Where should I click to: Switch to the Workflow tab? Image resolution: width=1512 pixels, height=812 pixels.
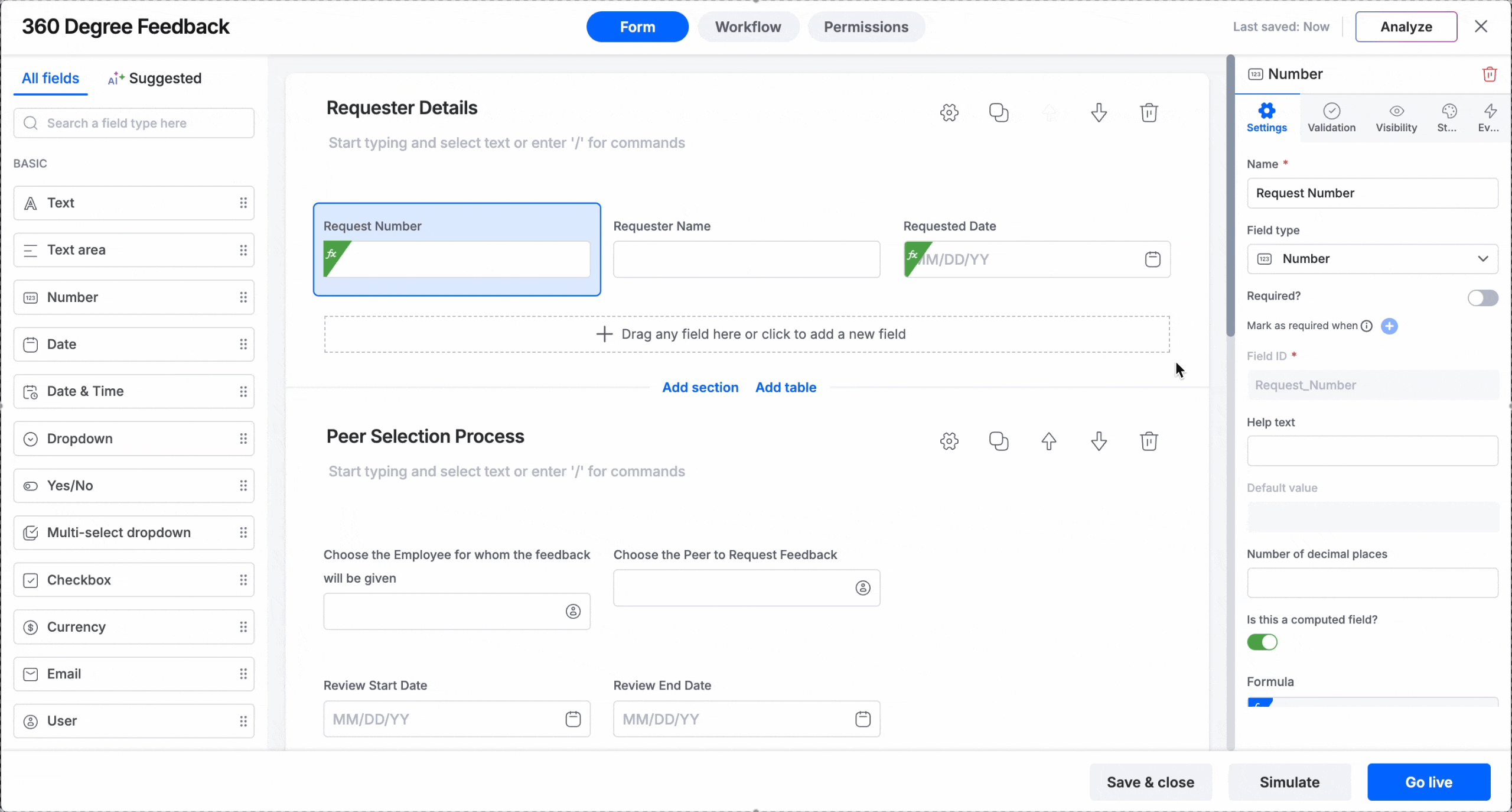748,27
